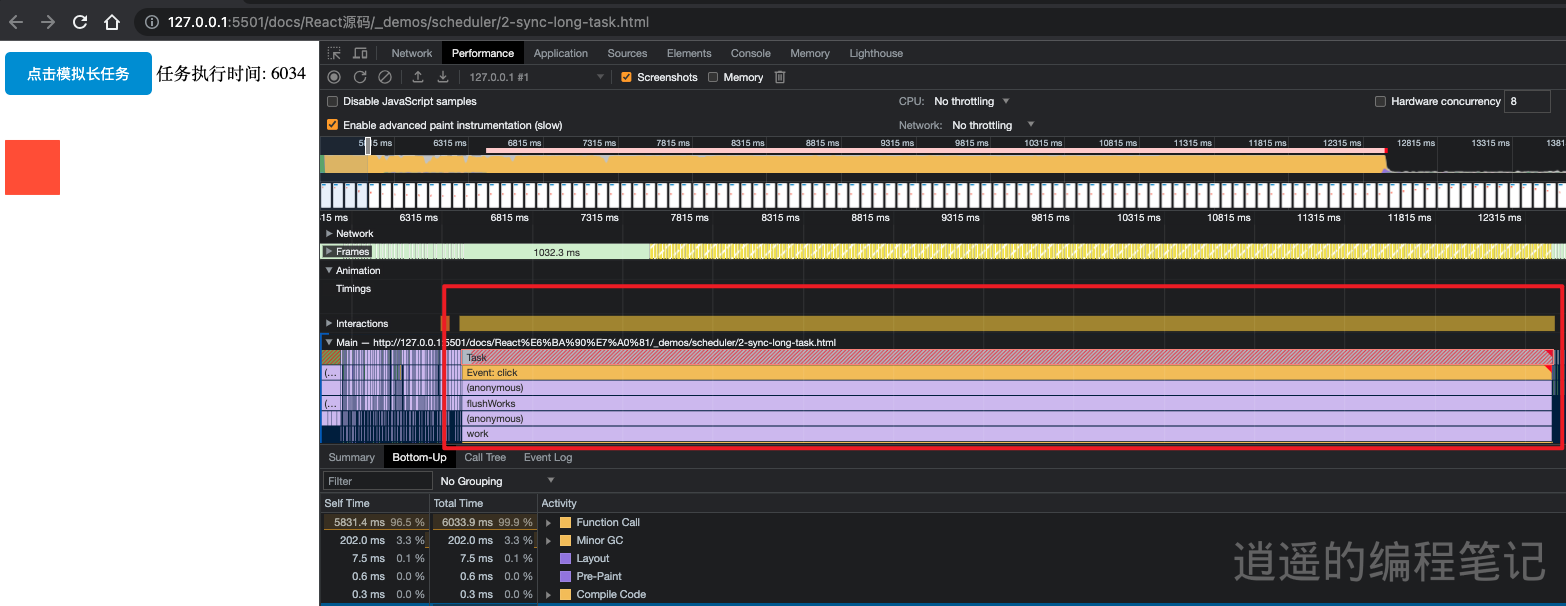Screen dimensions: 1566x606
Task: Click the load profile upload icon
Action: coord(418,77)
